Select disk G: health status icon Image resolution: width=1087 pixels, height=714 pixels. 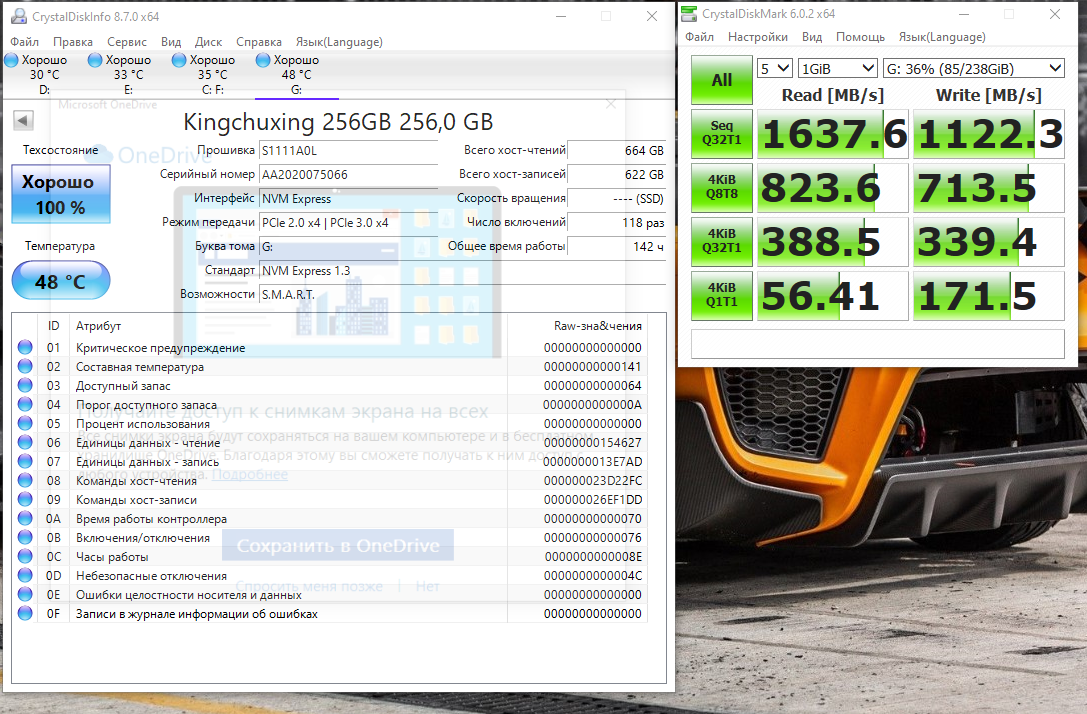(263, 60)
